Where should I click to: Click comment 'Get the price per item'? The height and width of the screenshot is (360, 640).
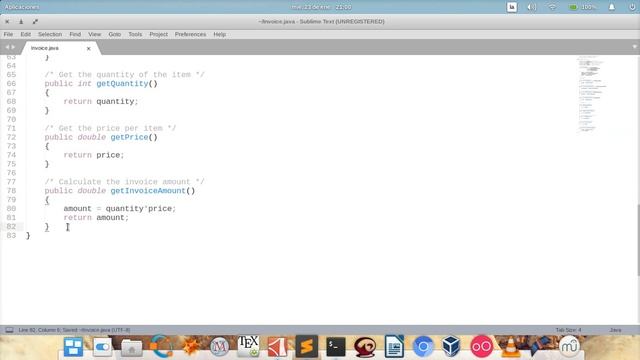click(110, 128)
